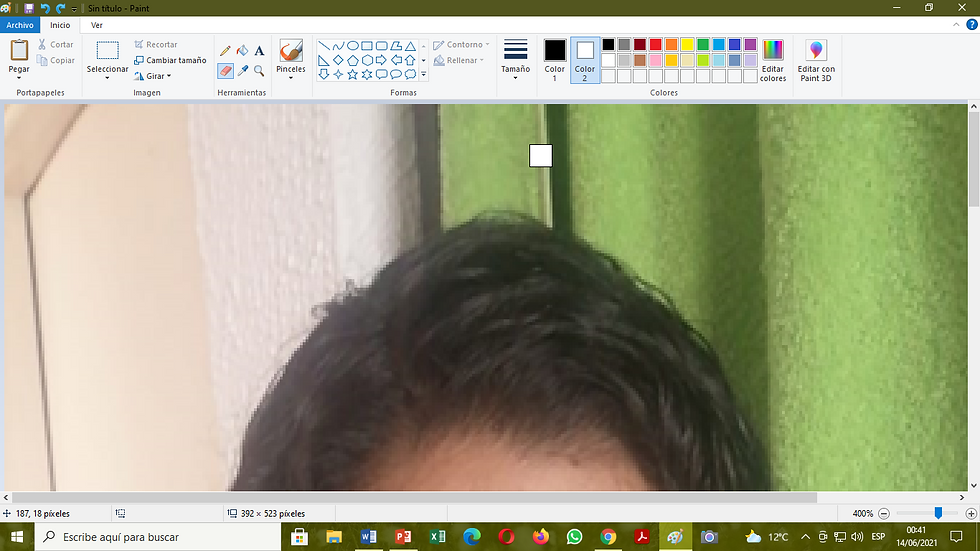Choose the right triangle shape
Image resolution: width=980 pixels, height=551 pixels.
[324, 60]
